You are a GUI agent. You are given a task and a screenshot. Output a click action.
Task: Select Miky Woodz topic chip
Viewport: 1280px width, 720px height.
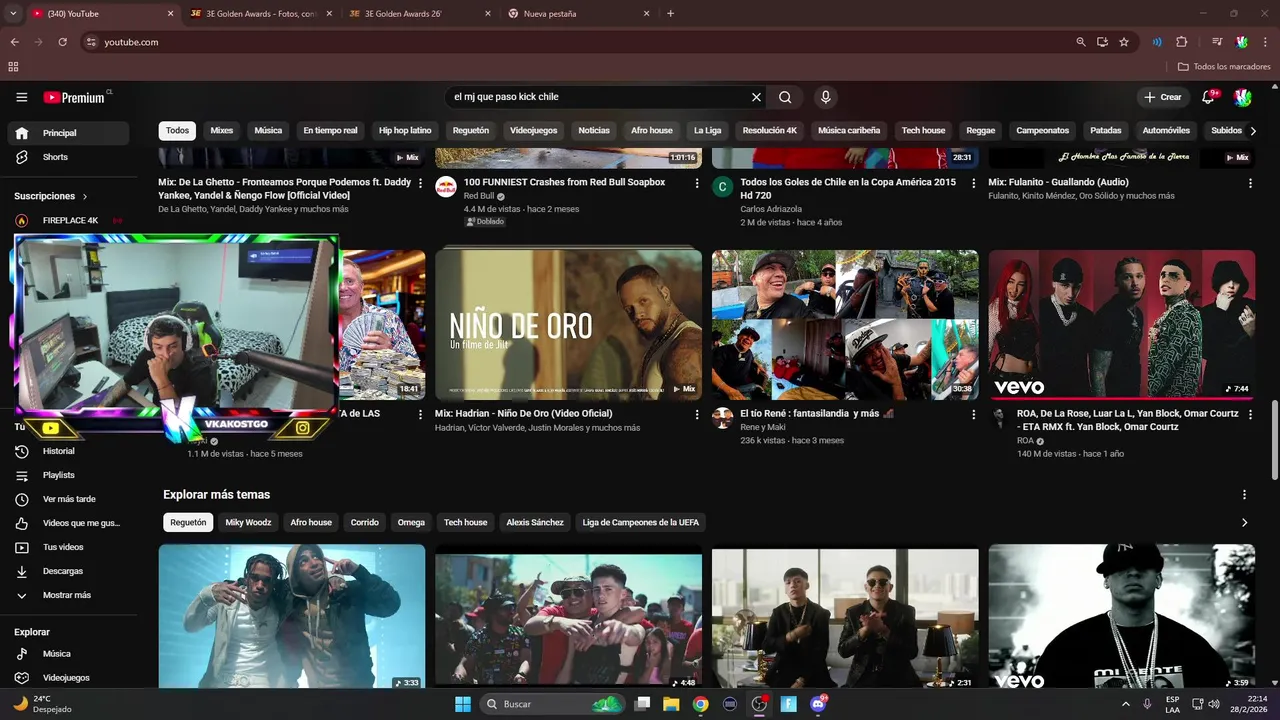click(x=248, y=522)
